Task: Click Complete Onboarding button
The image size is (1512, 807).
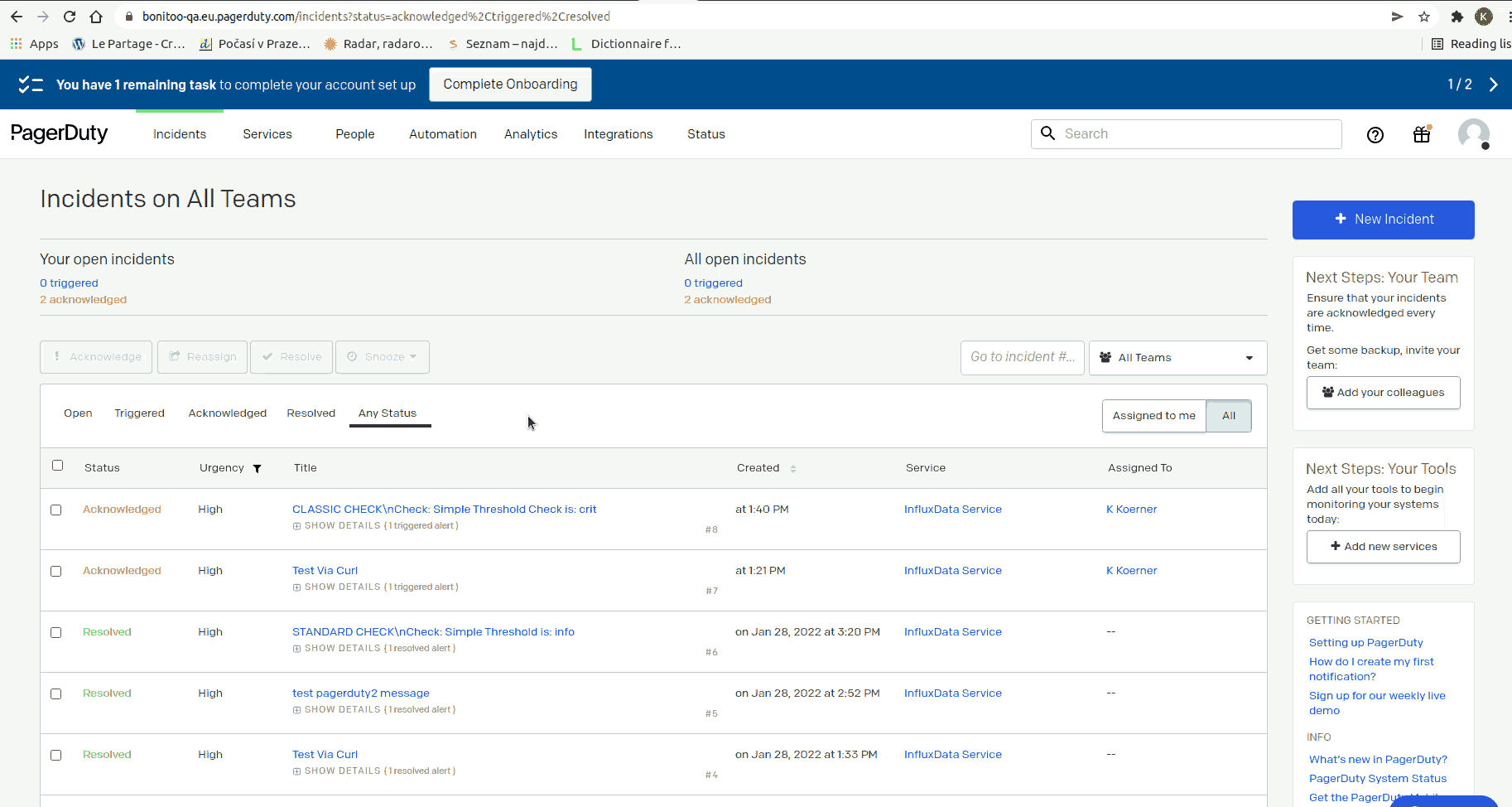Action: click(x=510, y=85)
